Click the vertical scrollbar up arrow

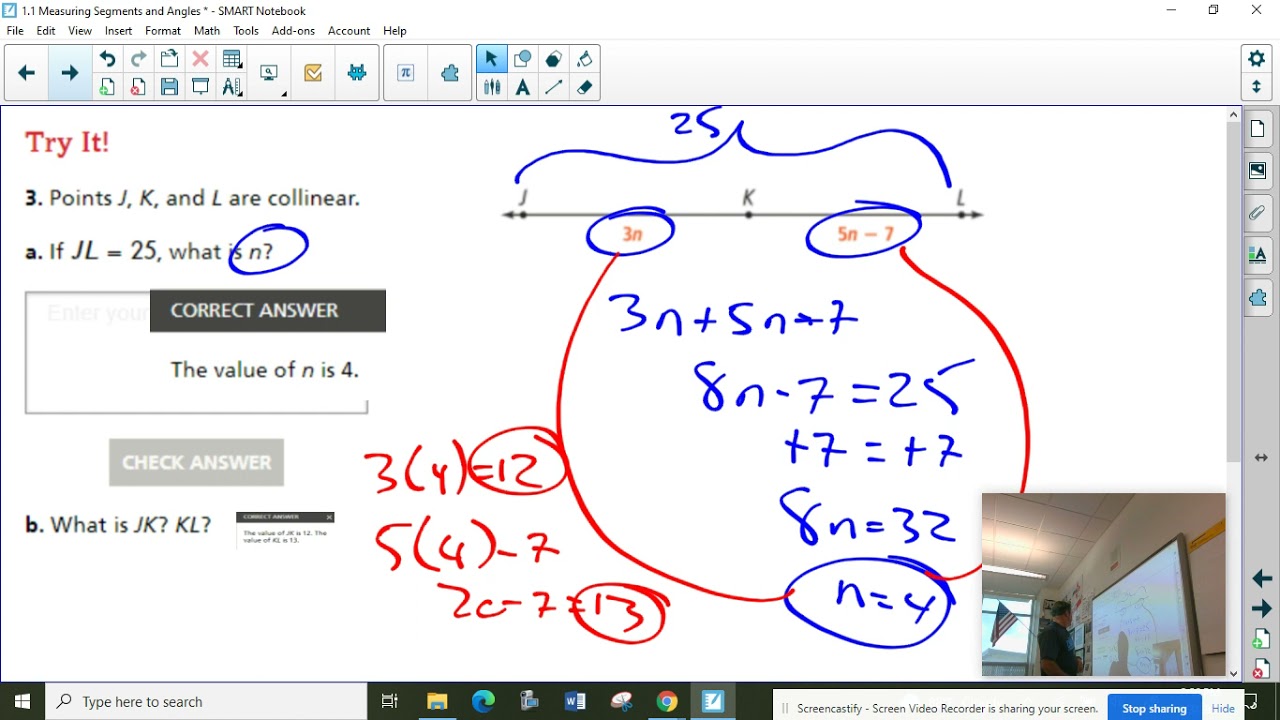tap(1233, 115)
